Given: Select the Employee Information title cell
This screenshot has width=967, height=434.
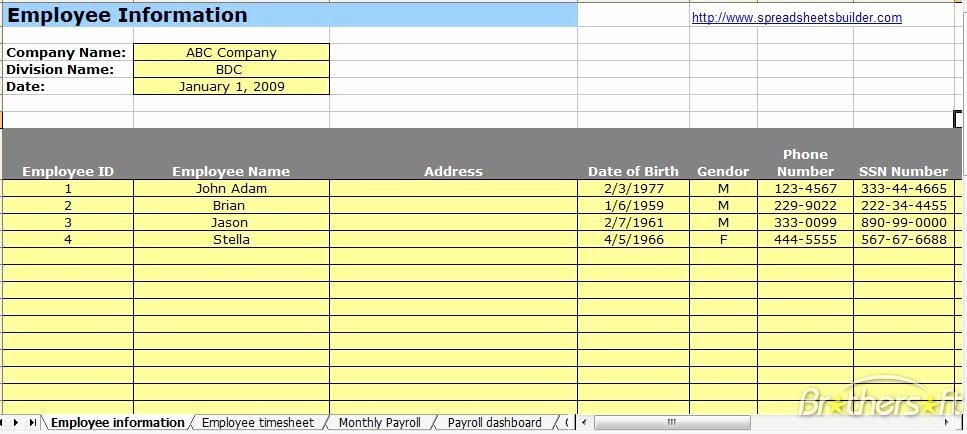Looking at the screenshot, I should pyautogui.click(x=290, y=15).
